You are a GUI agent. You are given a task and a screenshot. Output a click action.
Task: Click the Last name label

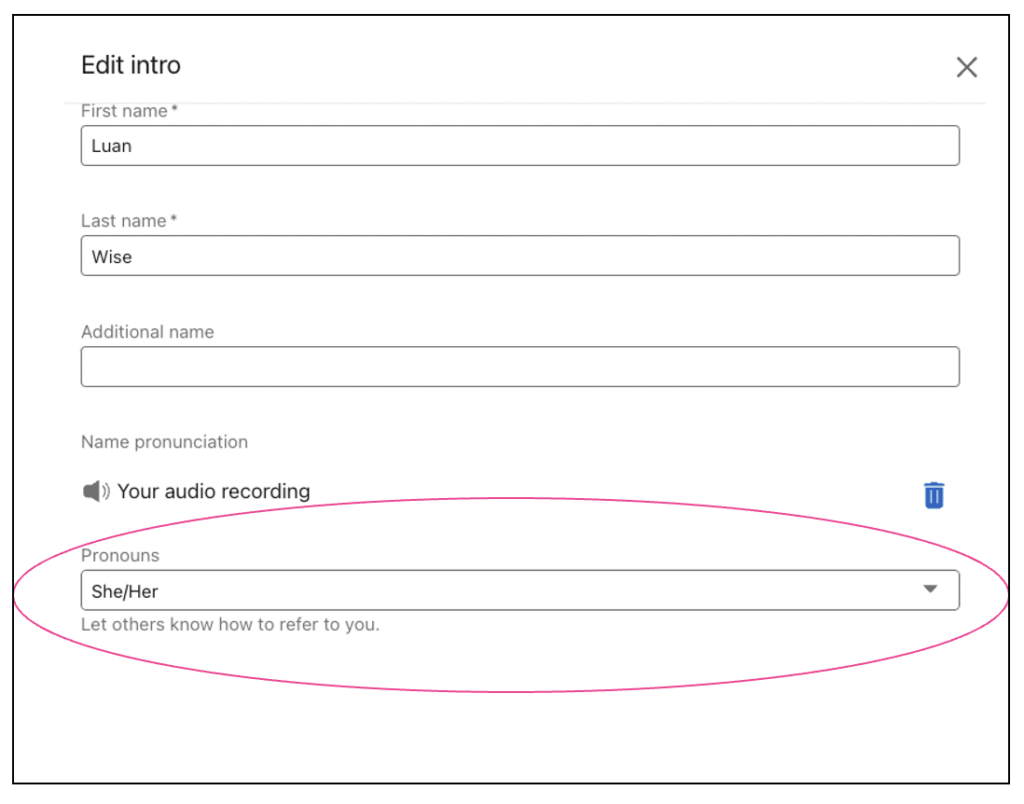(123, 221)
